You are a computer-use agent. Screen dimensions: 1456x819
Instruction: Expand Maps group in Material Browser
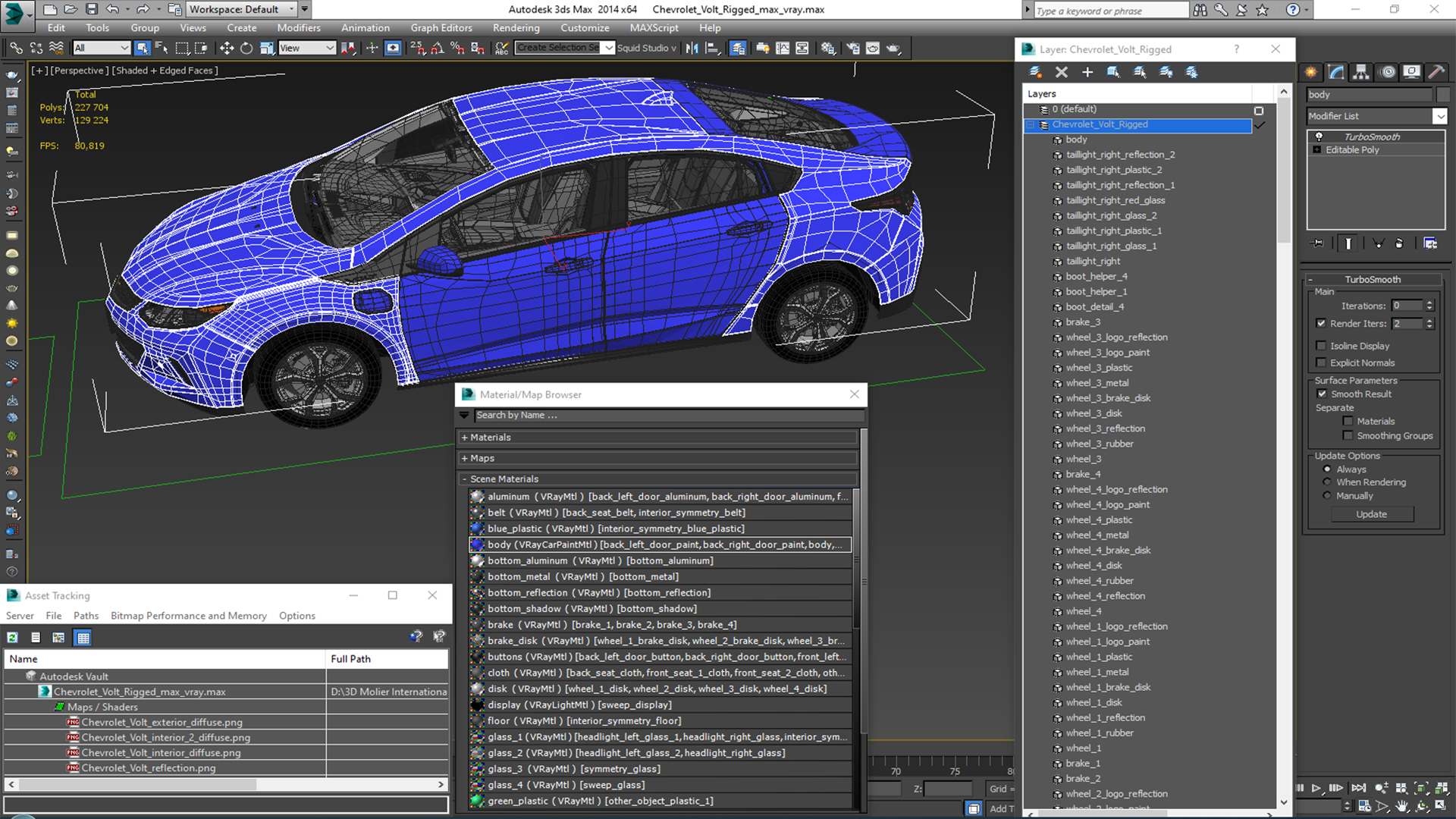point(464,458)
